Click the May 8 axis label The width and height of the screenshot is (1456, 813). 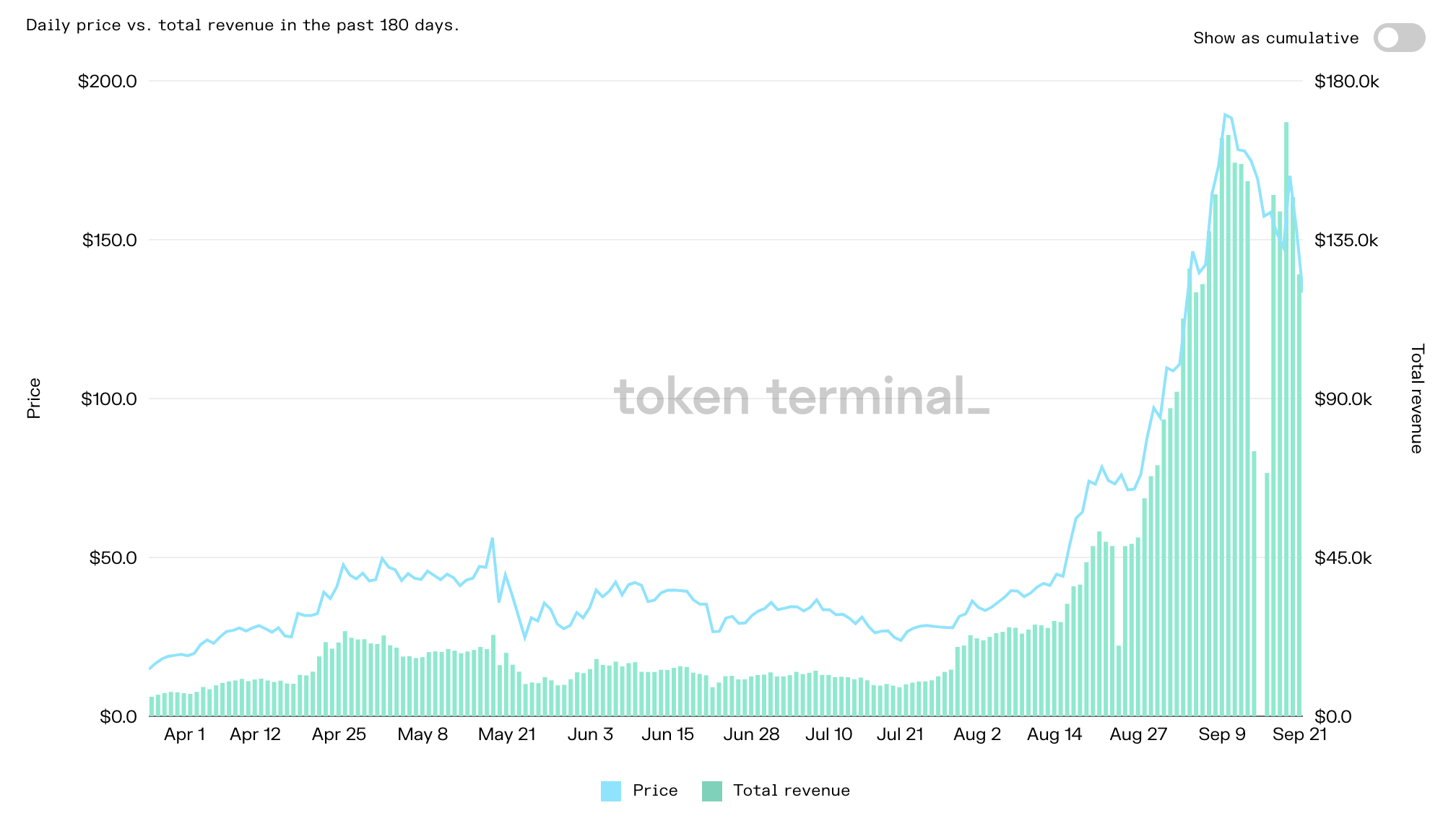[422, 734]
